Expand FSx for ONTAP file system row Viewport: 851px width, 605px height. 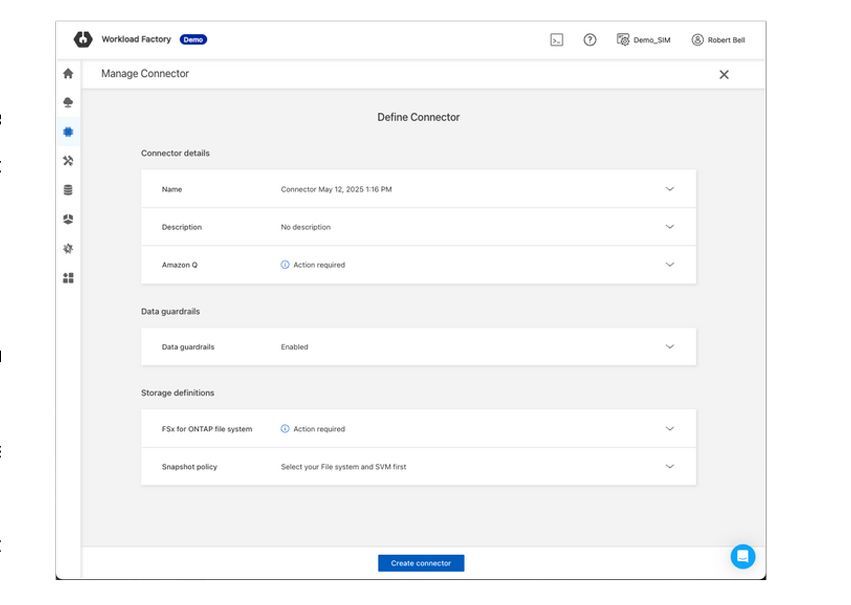669,429
